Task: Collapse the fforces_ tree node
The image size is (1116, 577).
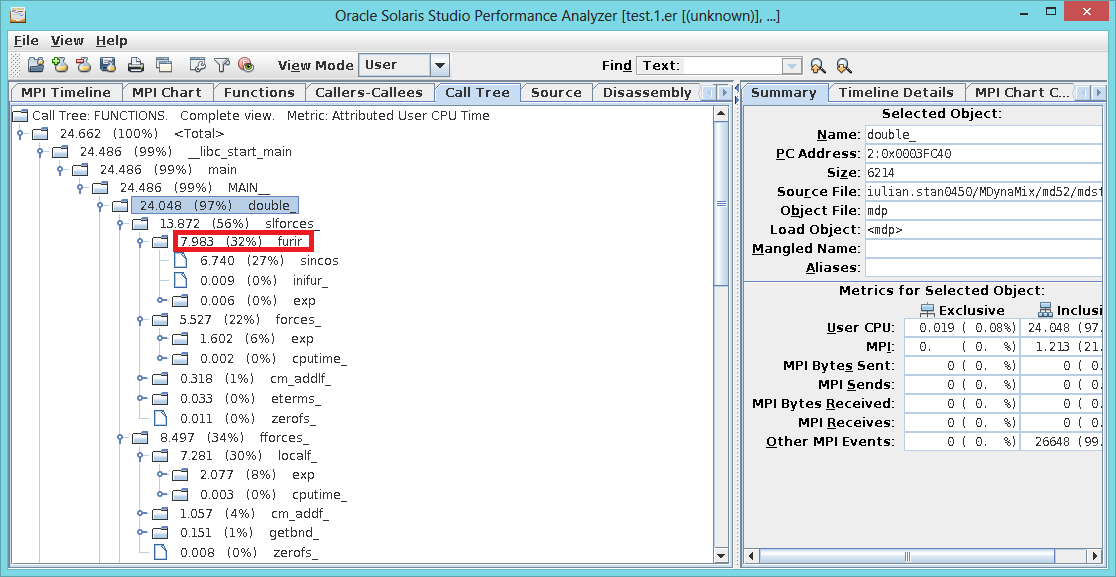Action: pos(122,438)
